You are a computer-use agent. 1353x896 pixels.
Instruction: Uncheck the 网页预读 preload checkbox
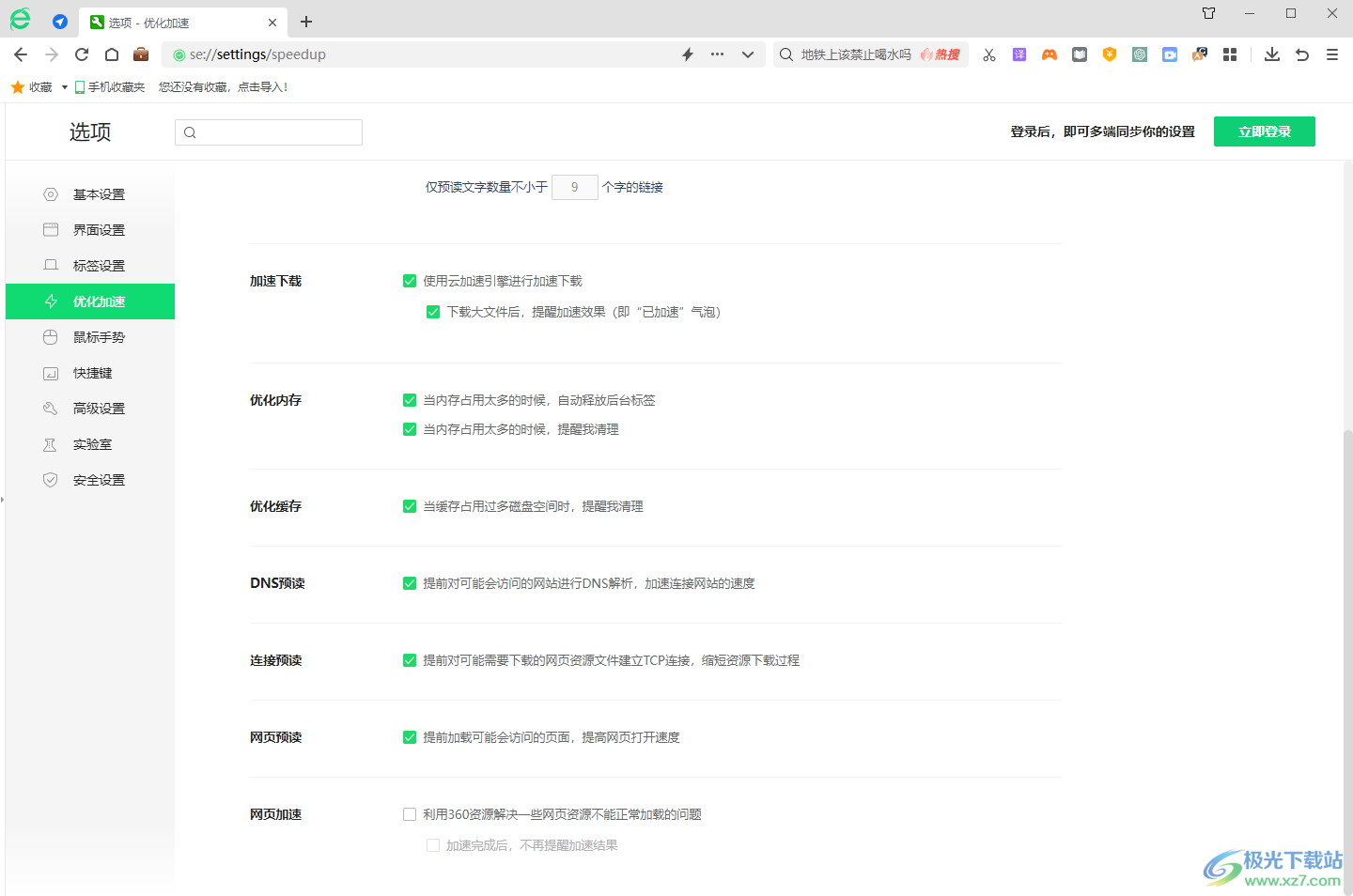pos(410,737)
